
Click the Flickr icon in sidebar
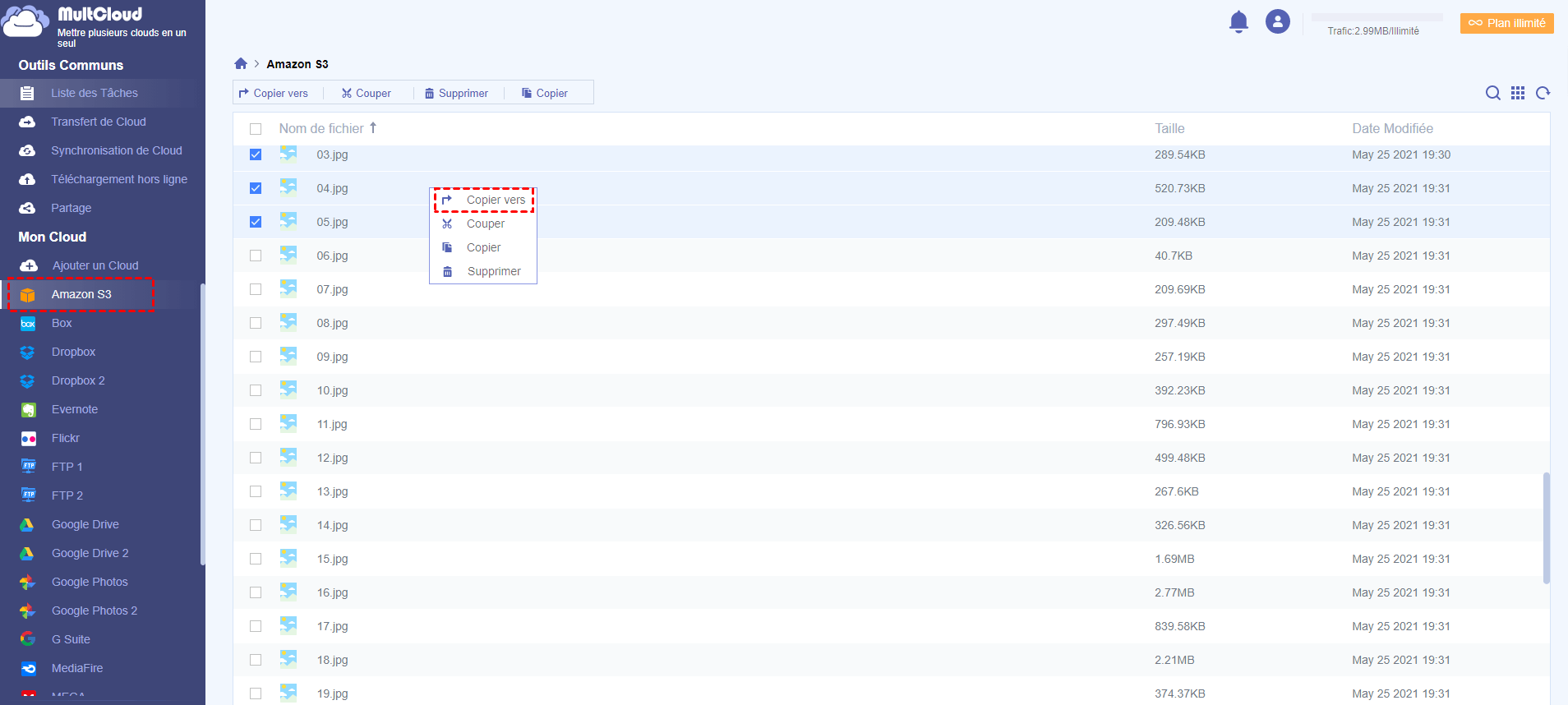28,438
